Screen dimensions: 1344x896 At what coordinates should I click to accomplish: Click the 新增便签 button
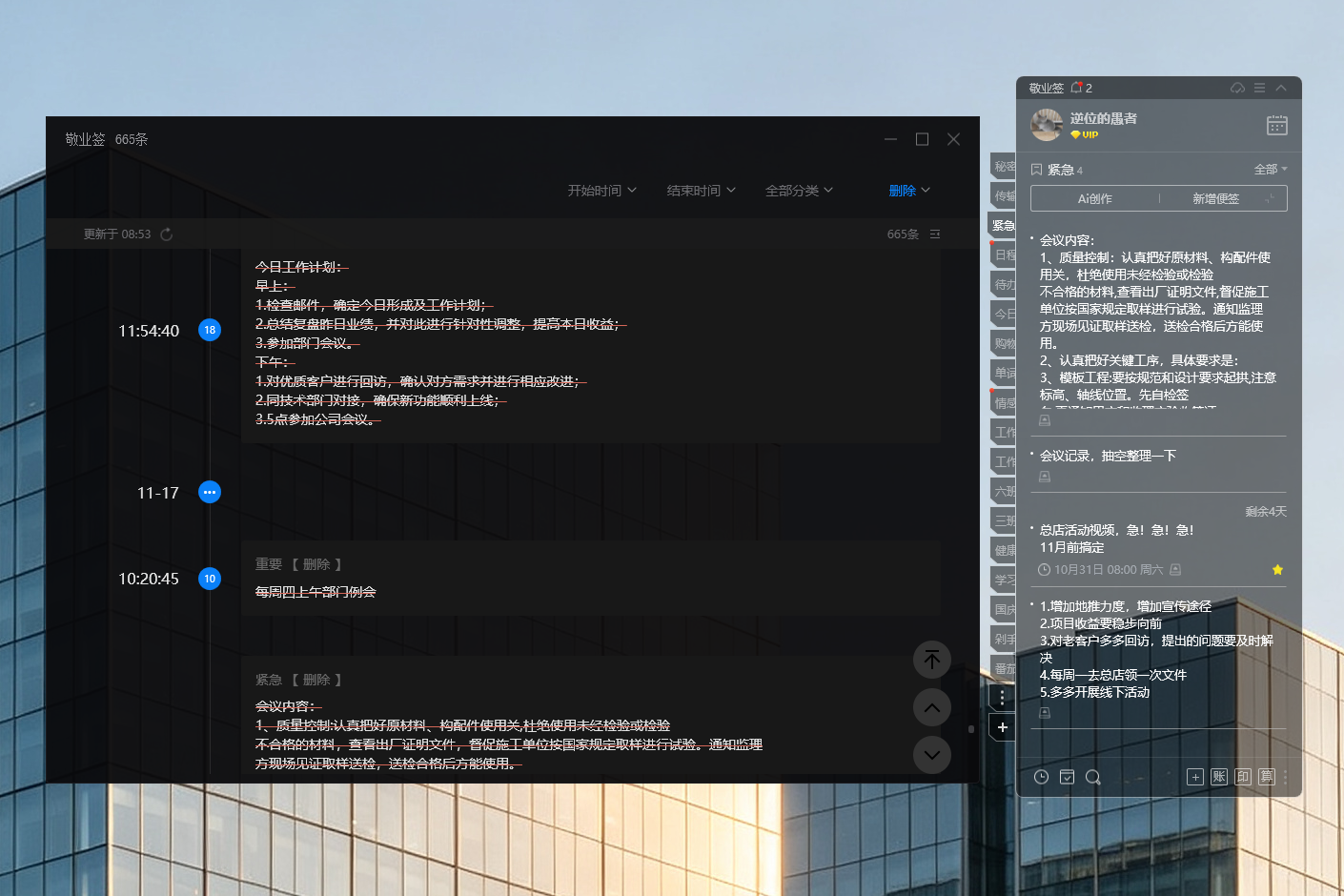(1216, 198)
